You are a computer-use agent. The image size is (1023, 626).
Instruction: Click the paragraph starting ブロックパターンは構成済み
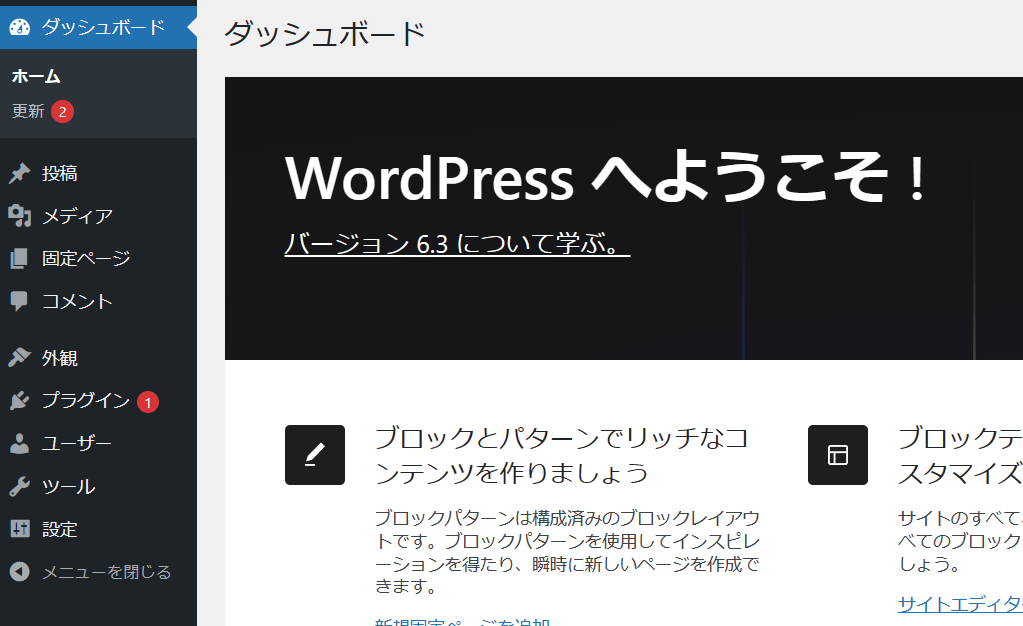(x=568, y=552)
